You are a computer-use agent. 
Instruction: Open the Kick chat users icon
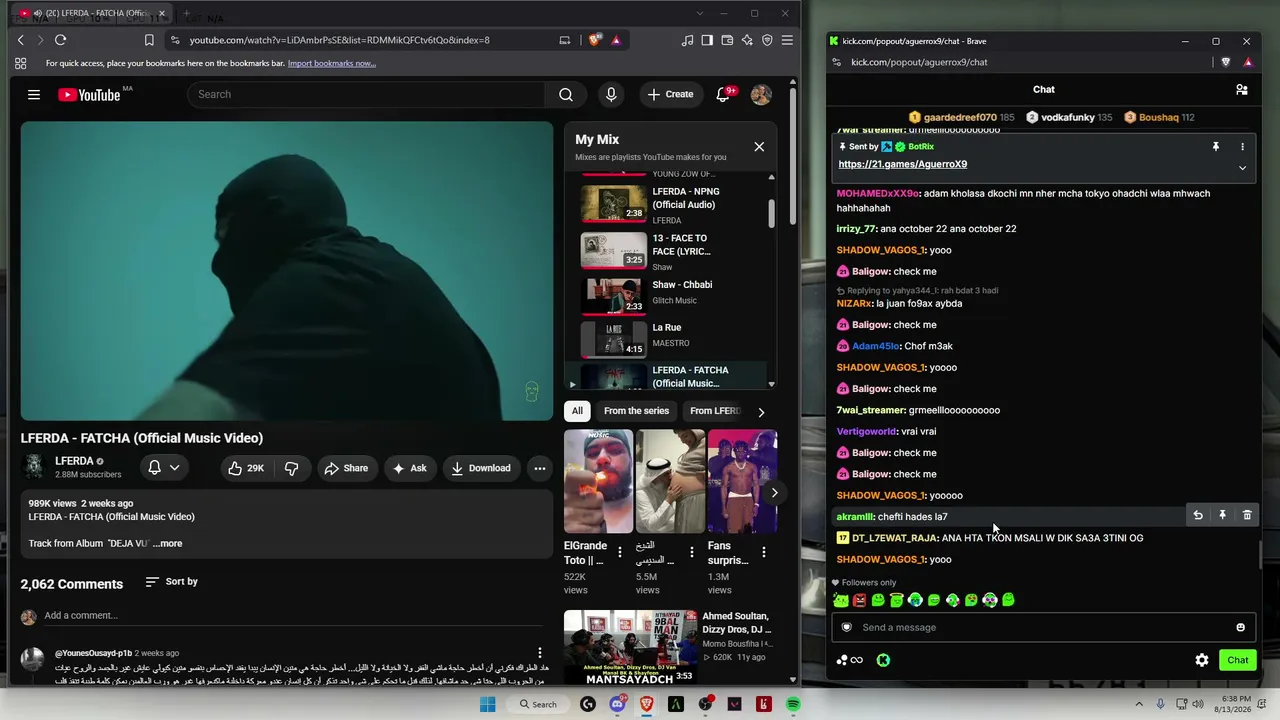(x=1242, y=89)
